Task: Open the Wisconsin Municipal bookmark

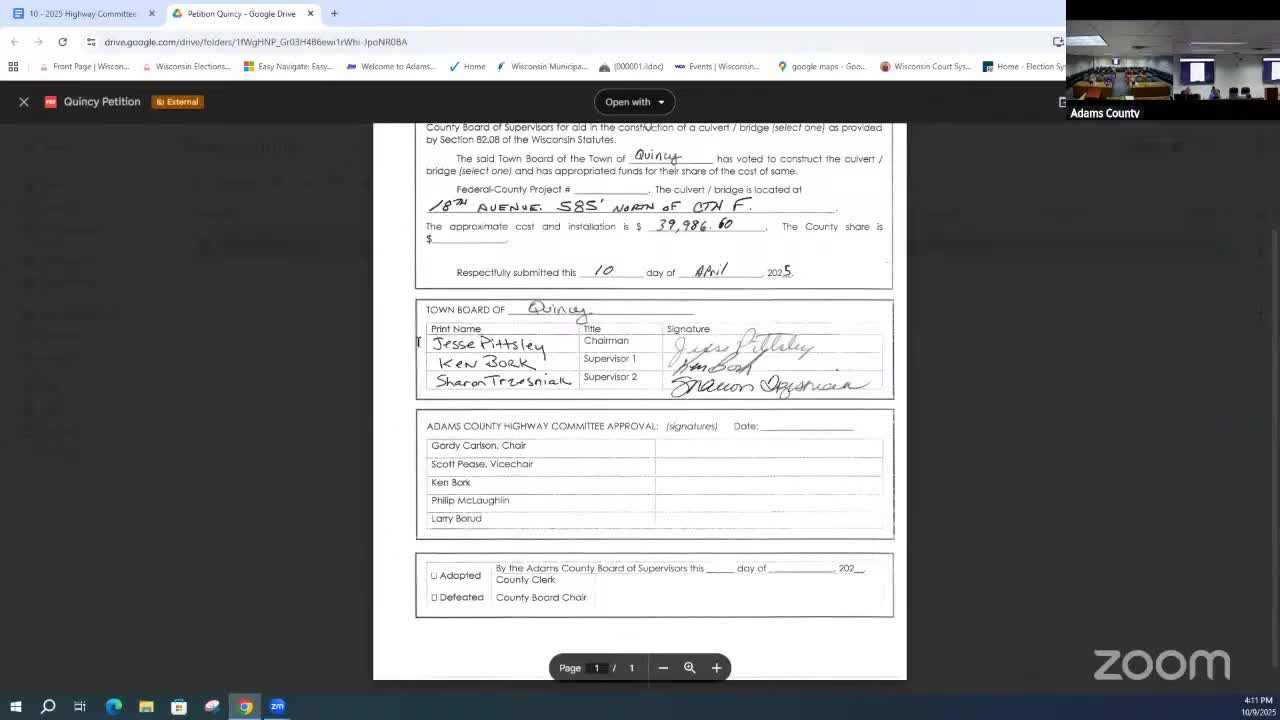Action: (x=542, y=67)
